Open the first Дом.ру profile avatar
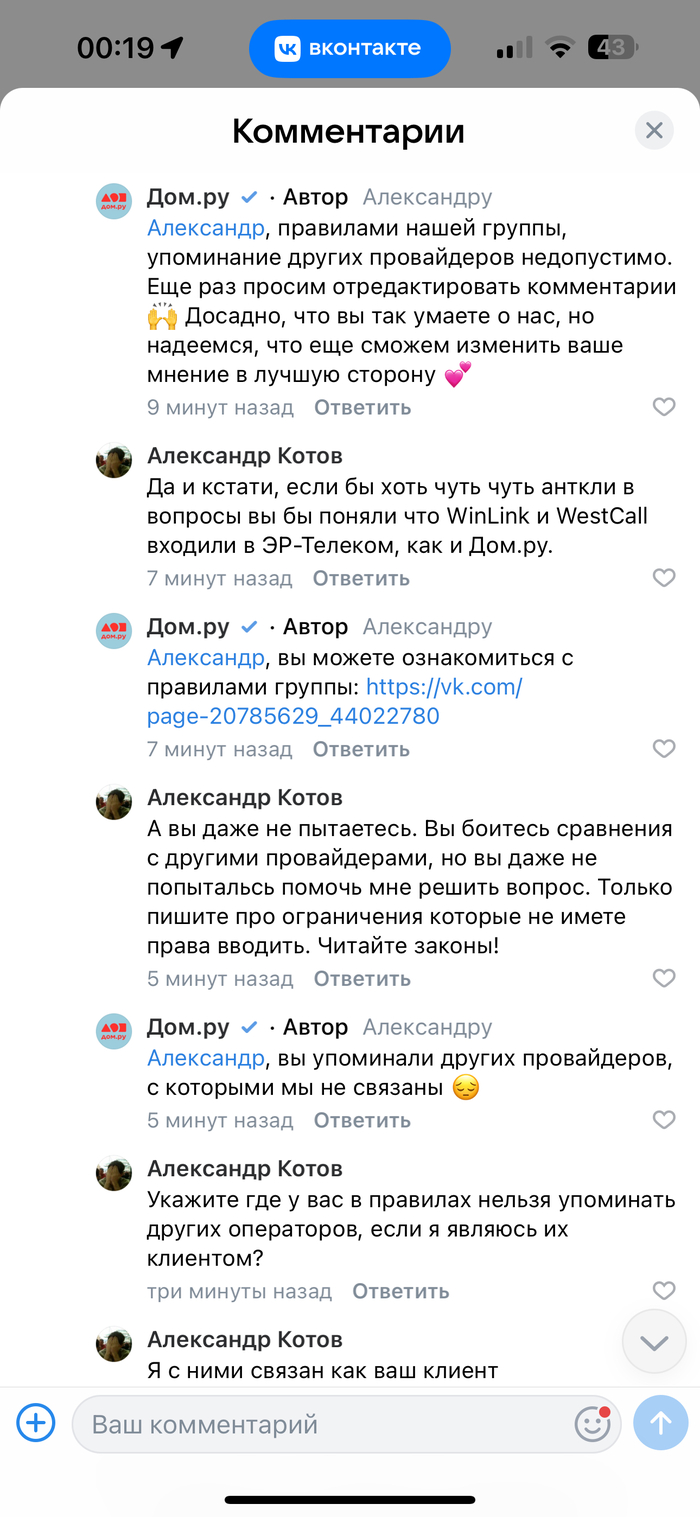Screen dimensions: 700x1517 pos(114,202)
